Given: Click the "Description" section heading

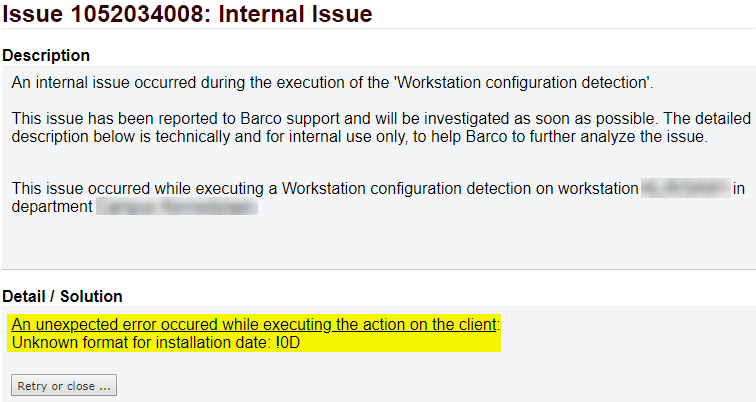Looking at the screenshot, I should tap(46, 55).
